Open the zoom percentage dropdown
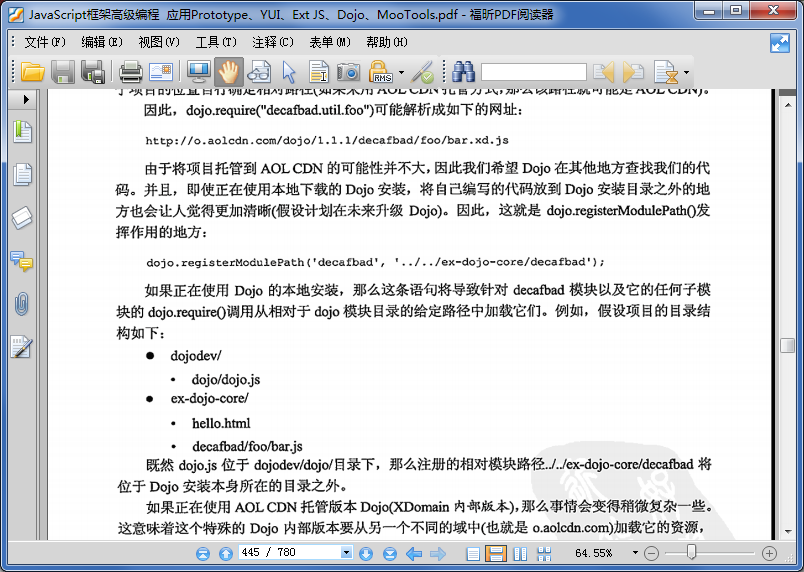 click(635, 553)
